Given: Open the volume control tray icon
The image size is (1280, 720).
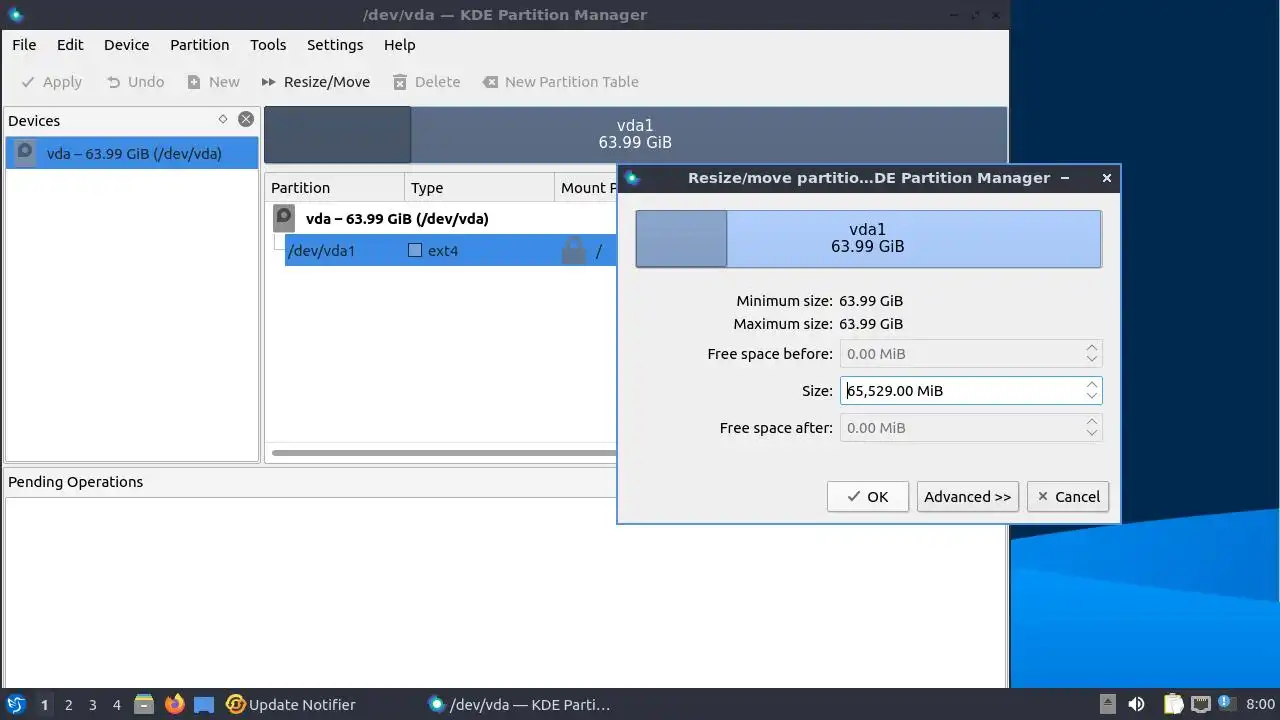Looking at the screenshot, I should (x=1137, y=705).
